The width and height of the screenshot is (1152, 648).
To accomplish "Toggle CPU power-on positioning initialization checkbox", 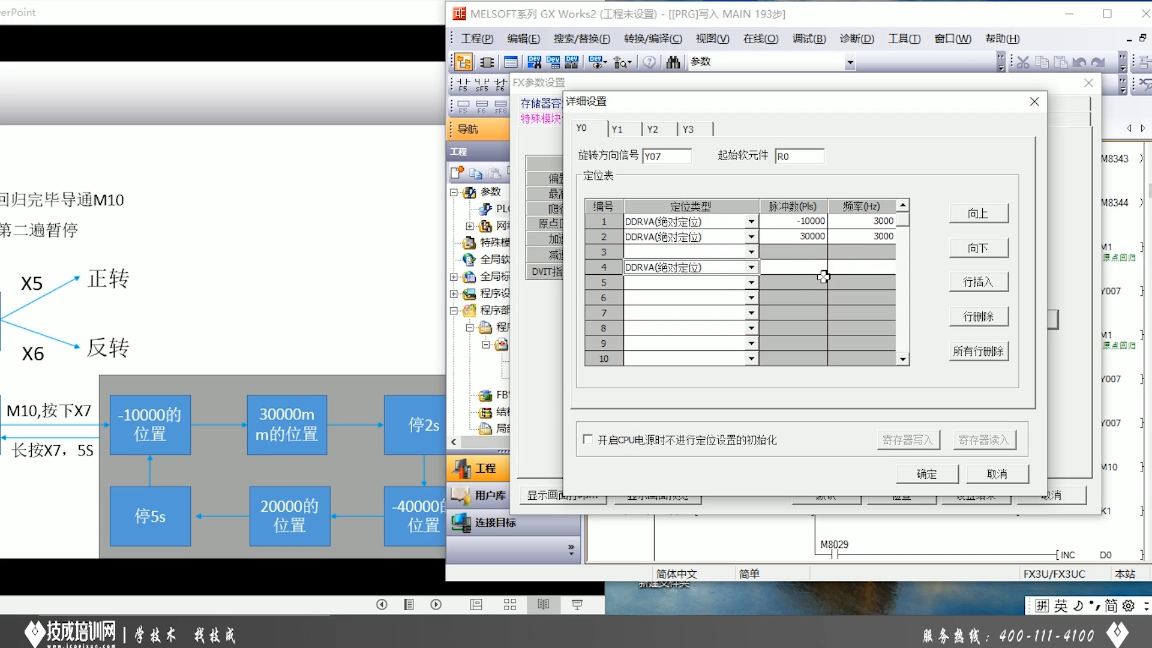I will 588,439.
